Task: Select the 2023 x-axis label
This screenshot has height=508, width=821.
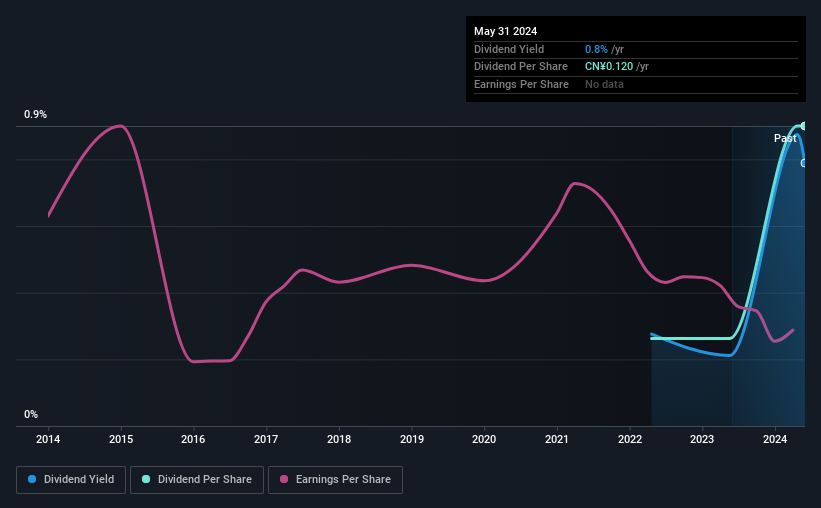Action: pos(702,439)
